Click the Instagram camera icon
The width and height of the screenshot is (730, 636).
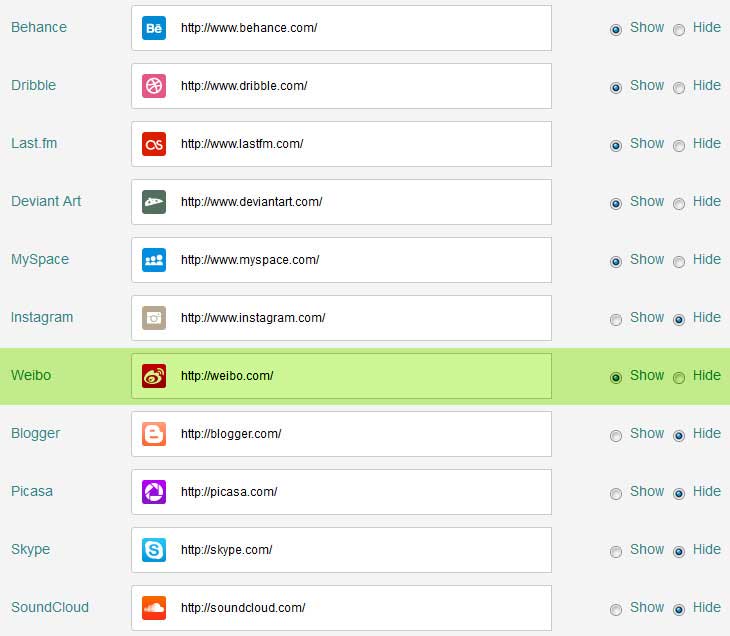coord(154,318)
